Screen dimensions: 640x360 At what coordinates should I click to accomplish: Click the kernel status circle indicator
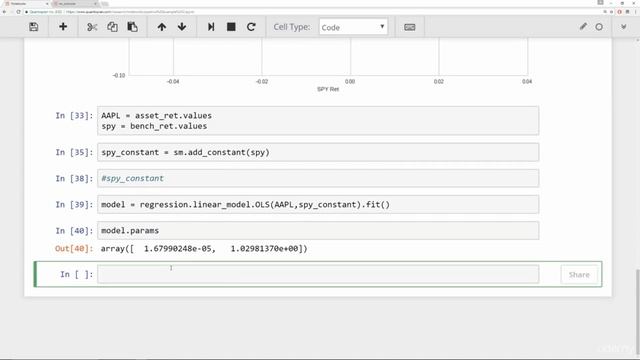pos(599,27)
